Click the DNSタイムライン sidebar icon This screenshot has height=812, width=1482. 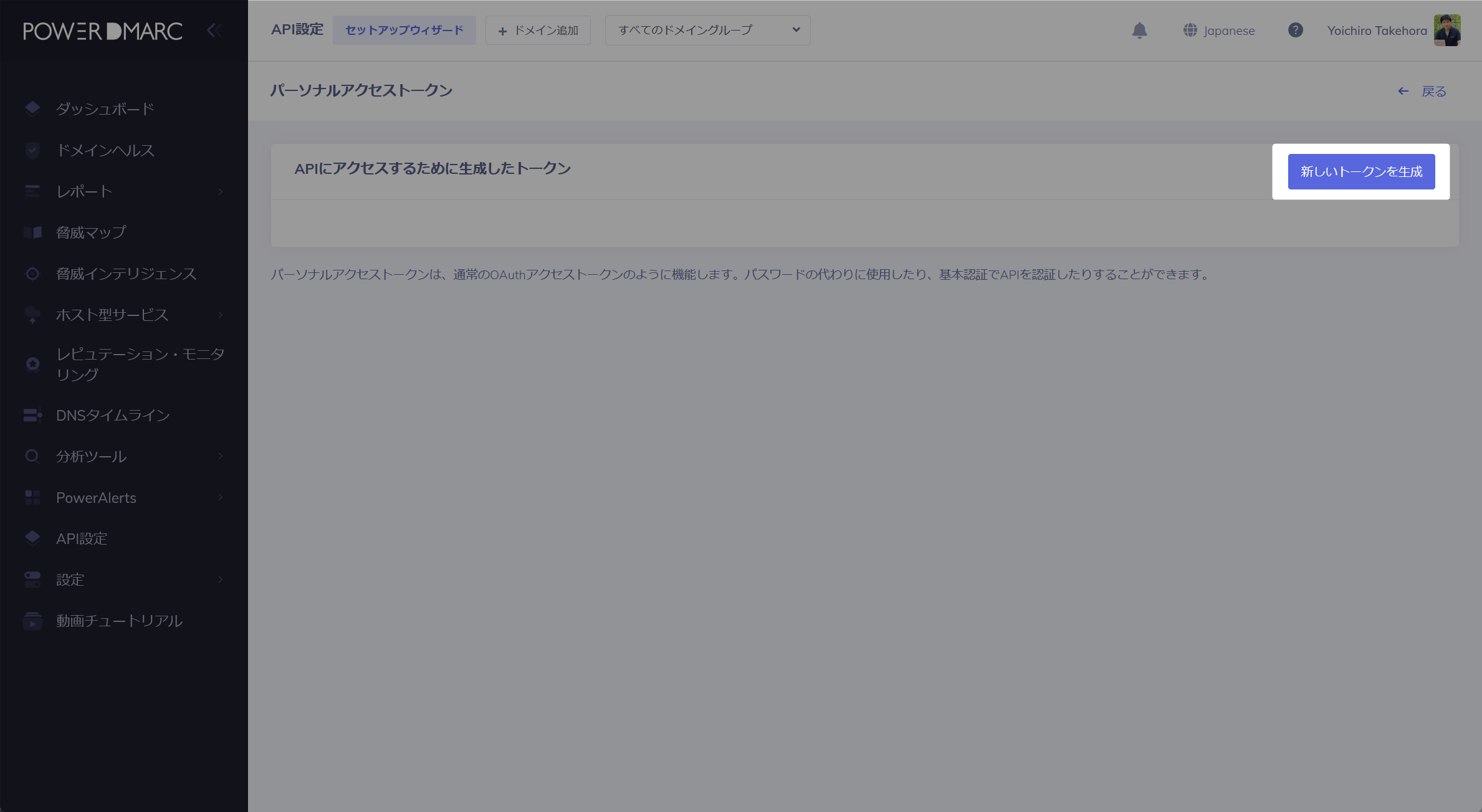pyautogui.click(x=32, y=415)
